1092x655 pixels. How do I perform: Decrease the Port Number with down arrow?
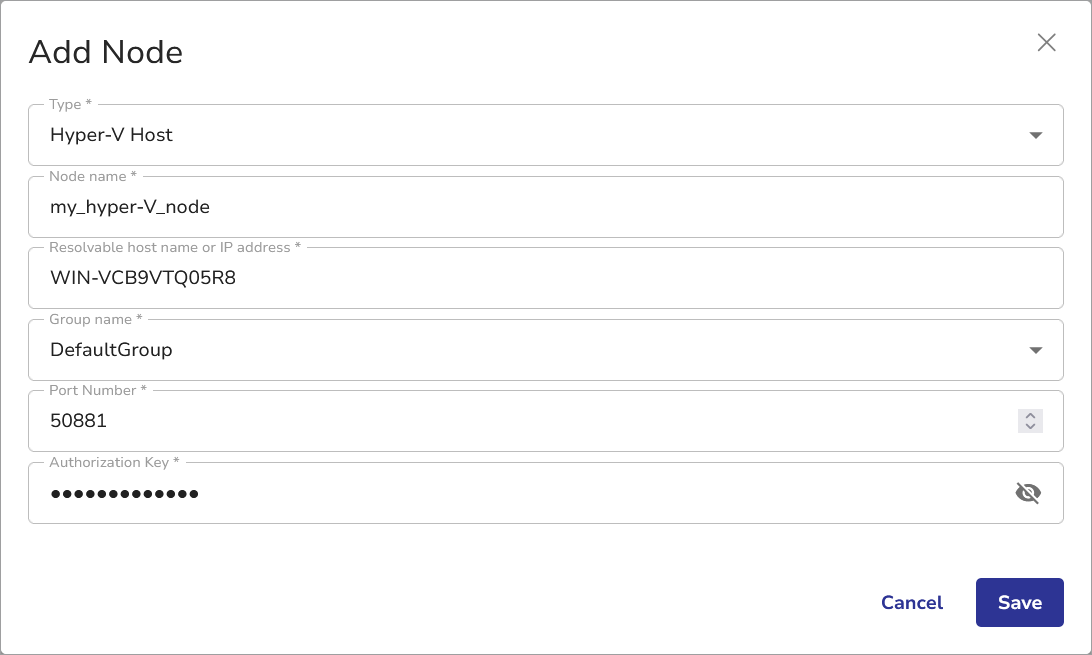click(1030, 427)
